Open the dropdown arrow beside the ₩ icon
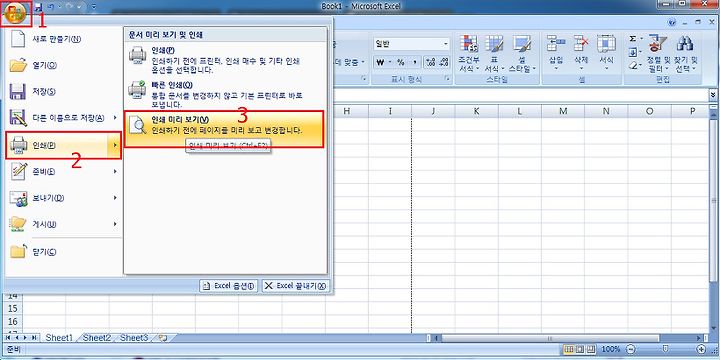The width and height of the screenshot is (720, 360). (389, 62)
